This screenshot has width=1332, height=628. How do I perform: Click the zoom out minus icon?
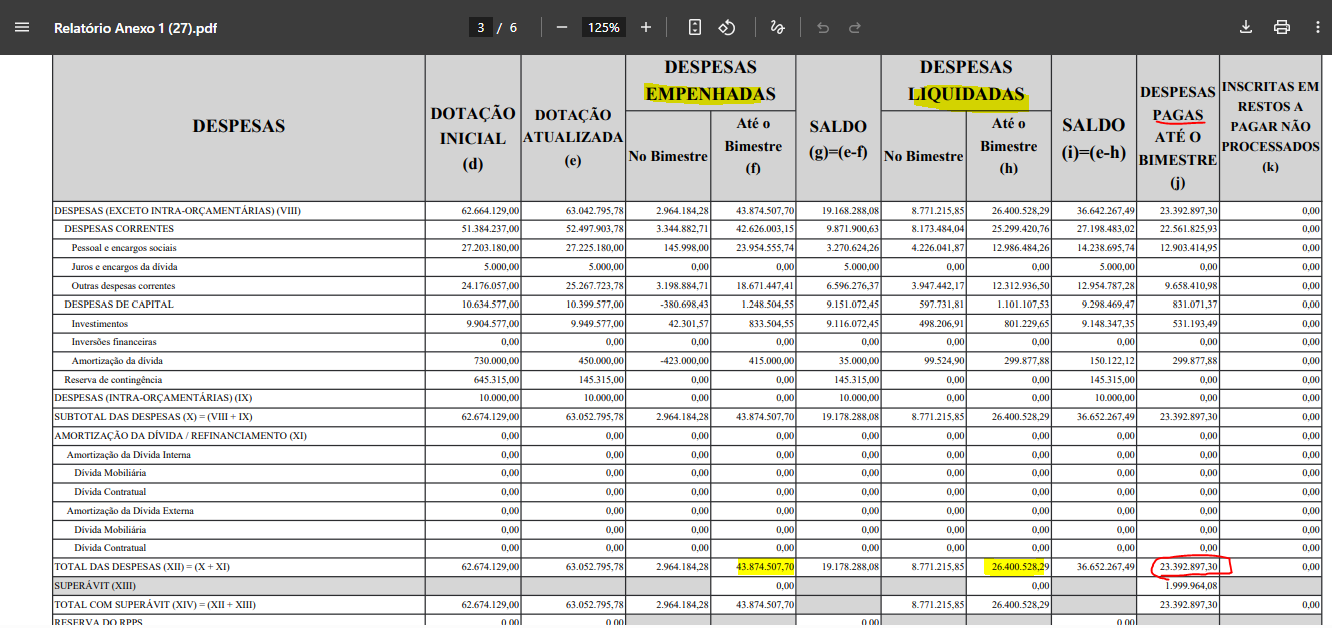562,27
